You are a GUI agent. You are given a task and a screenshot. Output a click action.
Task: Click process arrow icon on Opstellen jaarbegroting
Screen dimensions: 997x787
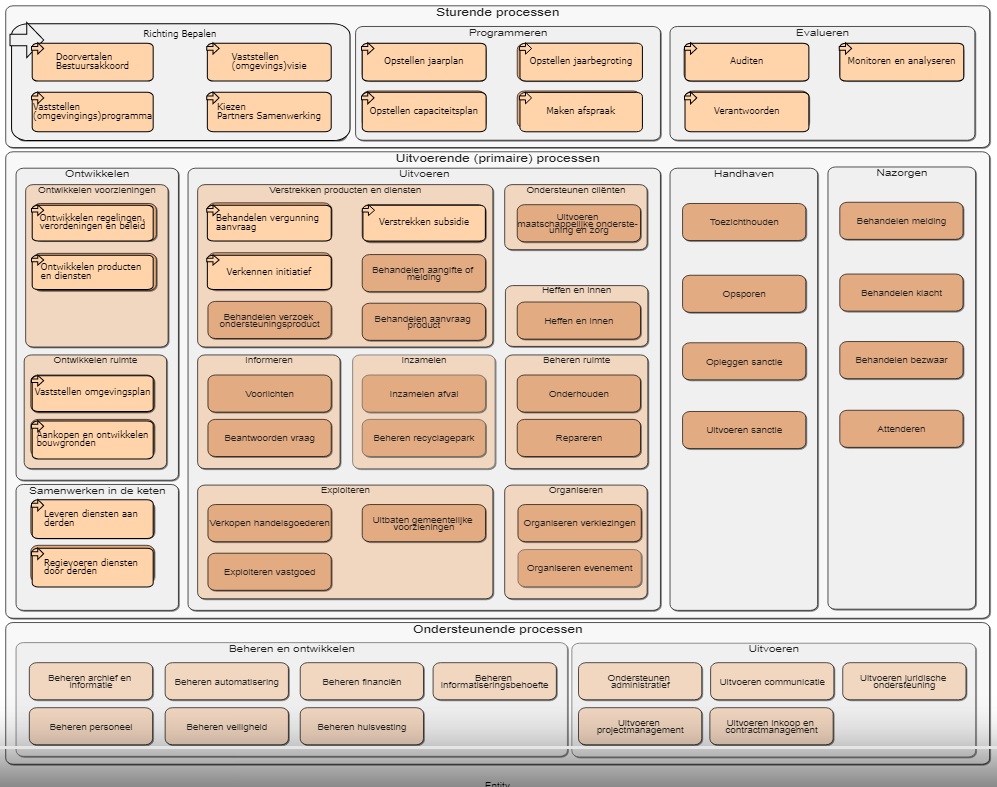pos(525,48)
